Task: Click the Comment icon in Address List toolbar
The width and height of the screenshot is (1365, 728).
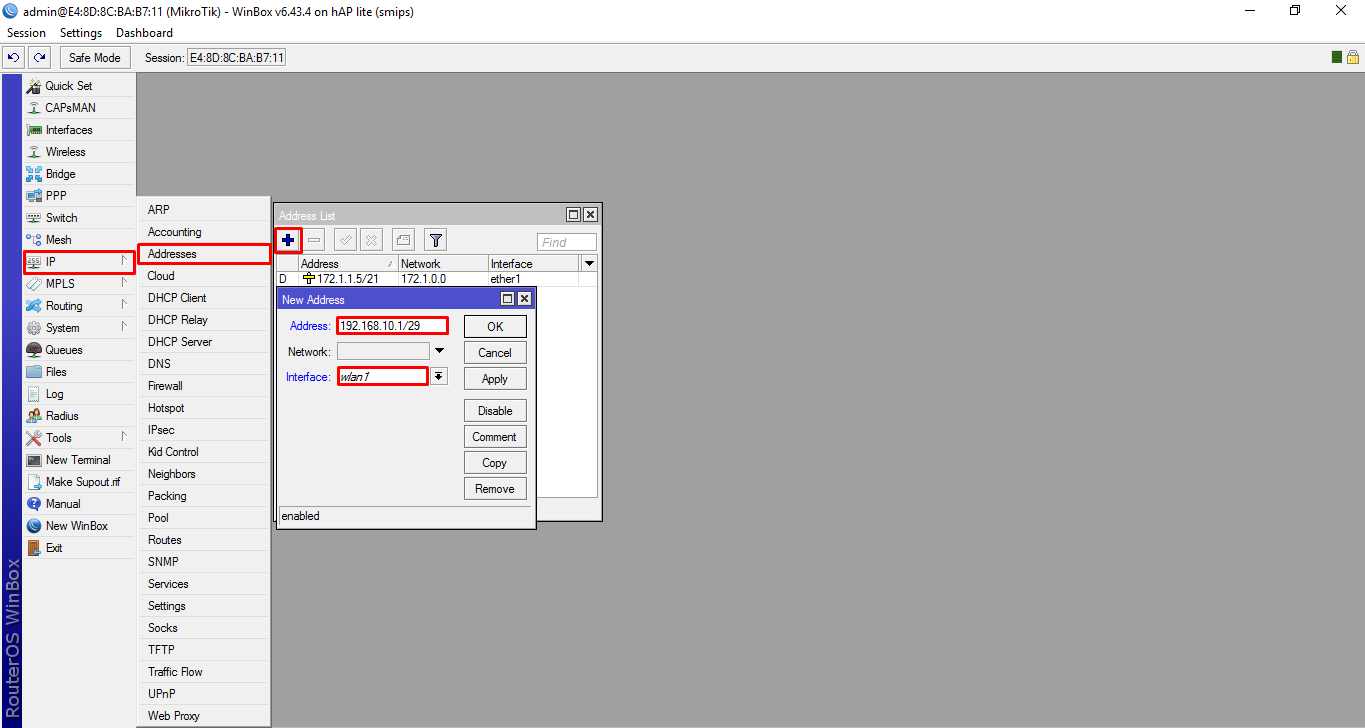Action: tap(403, 240)
